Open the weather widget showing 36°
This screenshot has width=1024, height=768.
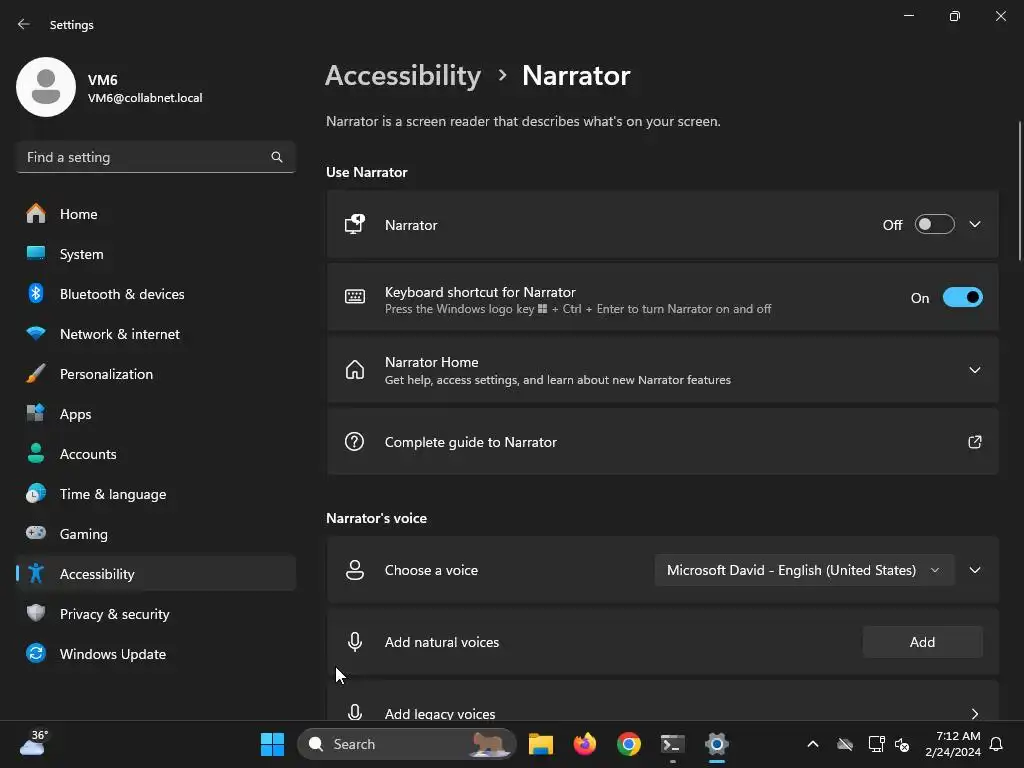click(x=34, y=744)
